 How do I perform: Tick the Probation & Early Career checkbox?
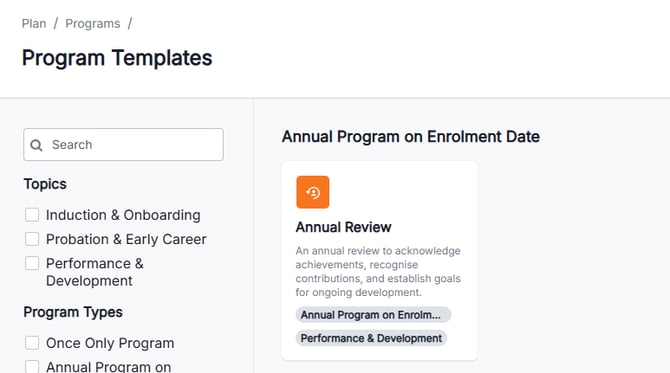tap(32, 239)
